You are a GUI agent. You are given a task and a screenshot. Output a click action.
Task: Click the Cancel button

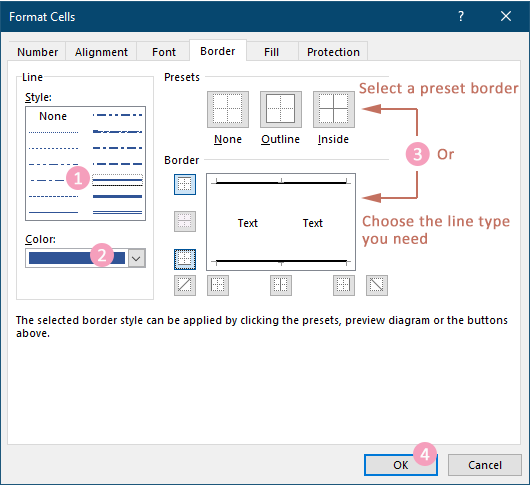tap(485, 465)
